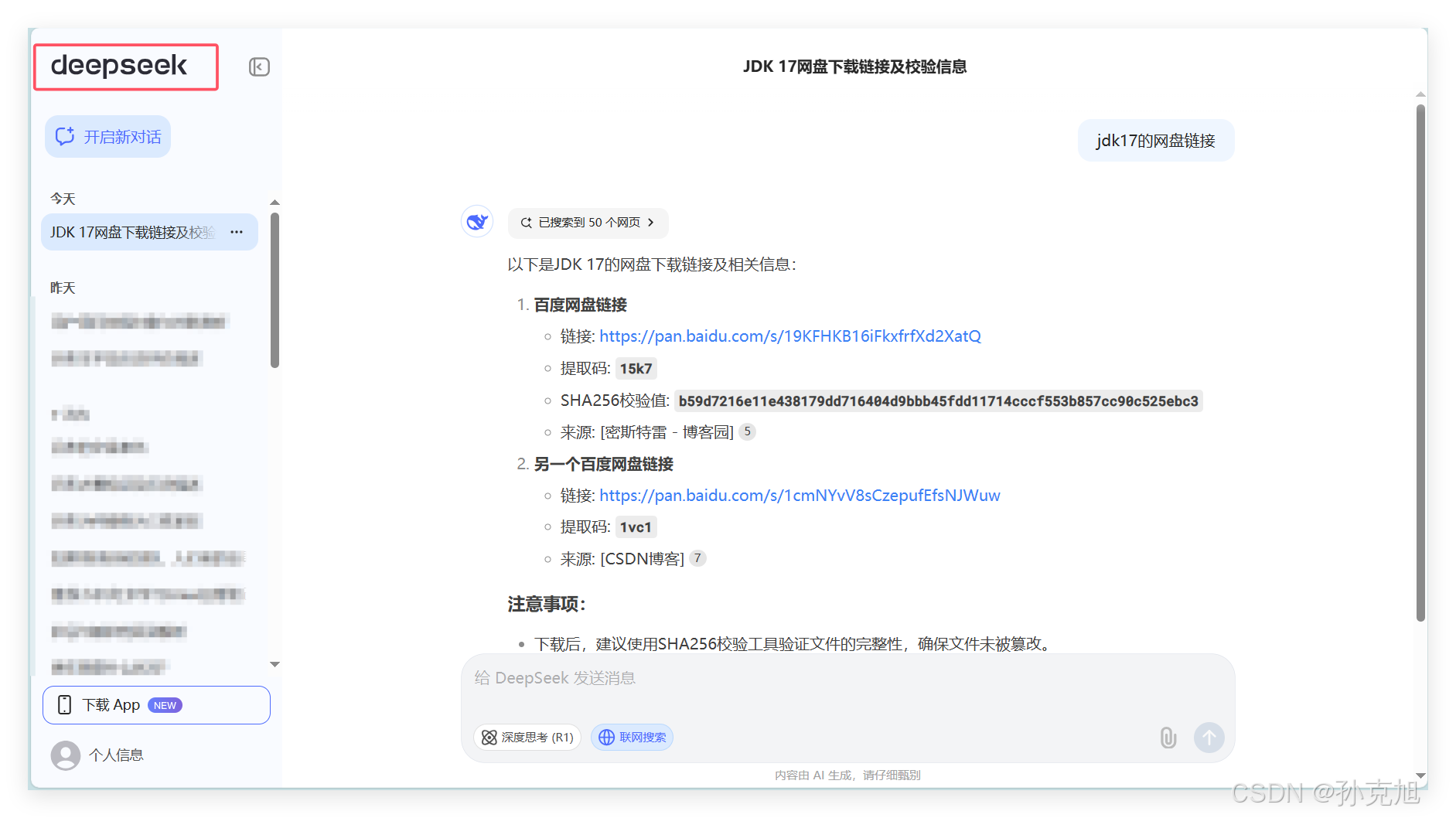This screenshot has height=818, width=1456.
Task: Click the user message jdk17的网盘链接
Action: pos(1156,141)
